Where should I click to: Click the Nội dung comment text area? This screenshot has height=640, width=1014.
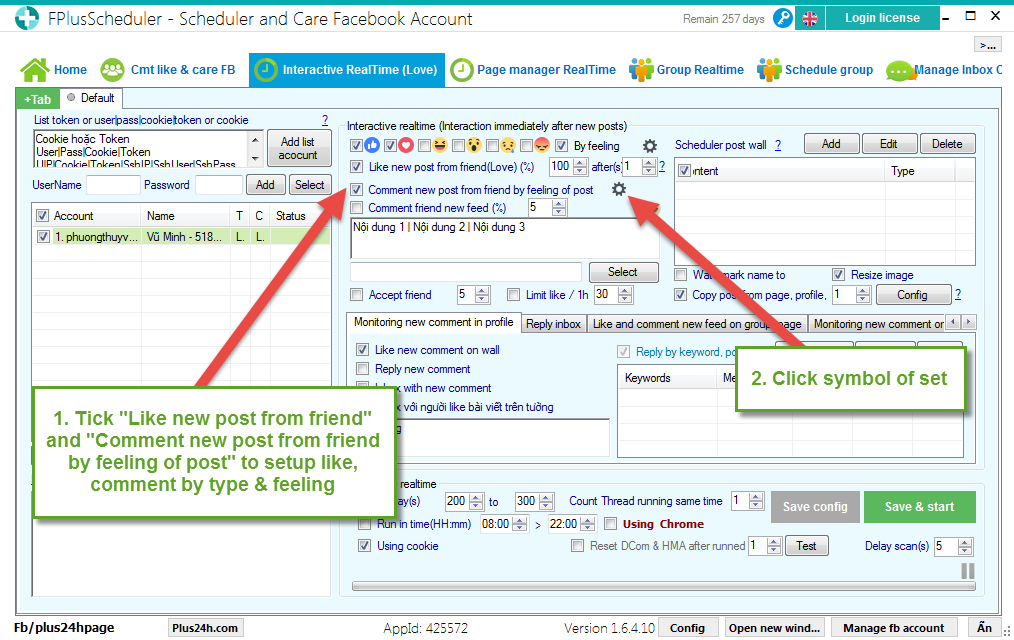click(x=504, y=238)
